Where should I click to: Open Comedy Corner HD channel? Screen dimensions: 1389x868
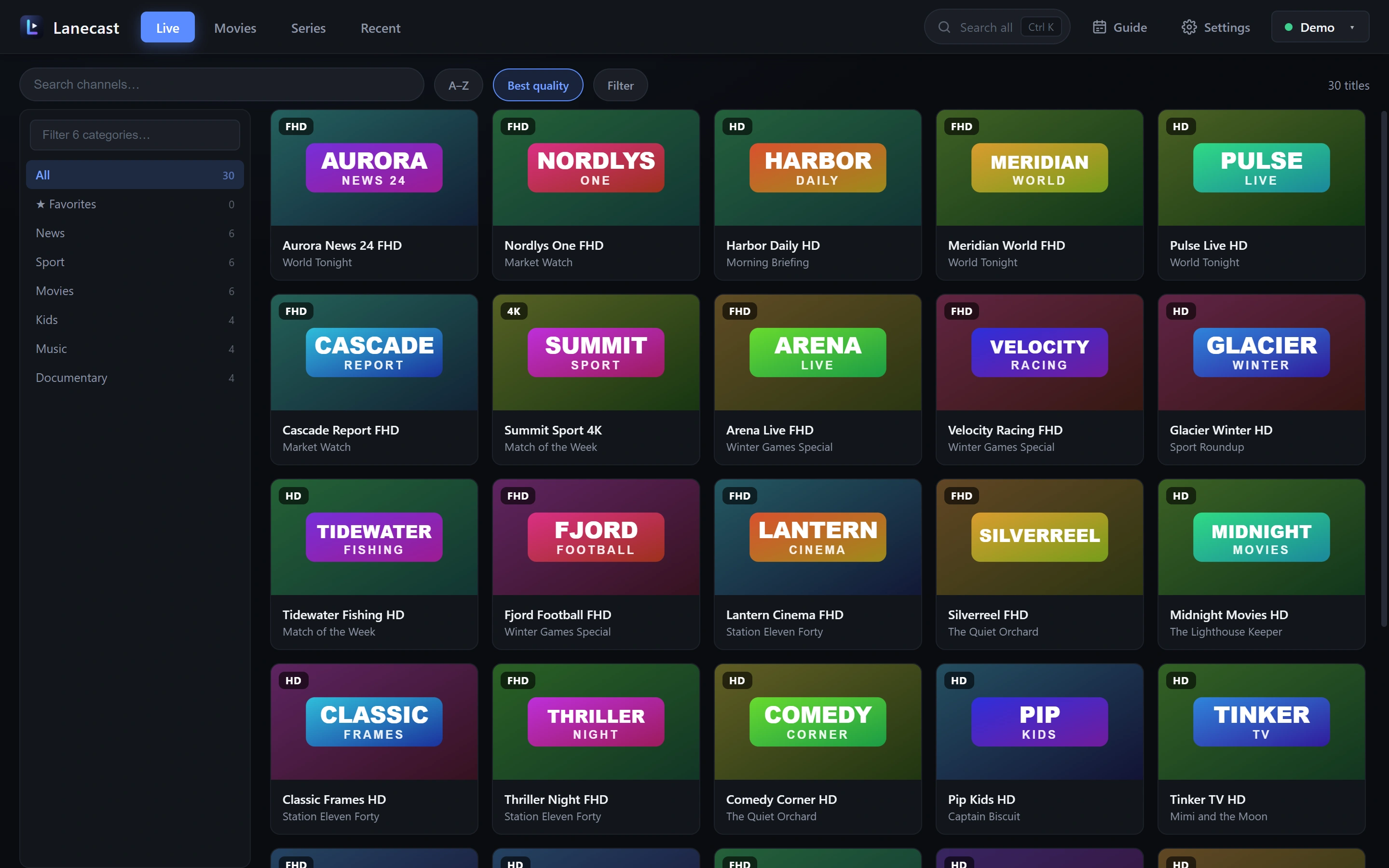[x=818, y=749]
